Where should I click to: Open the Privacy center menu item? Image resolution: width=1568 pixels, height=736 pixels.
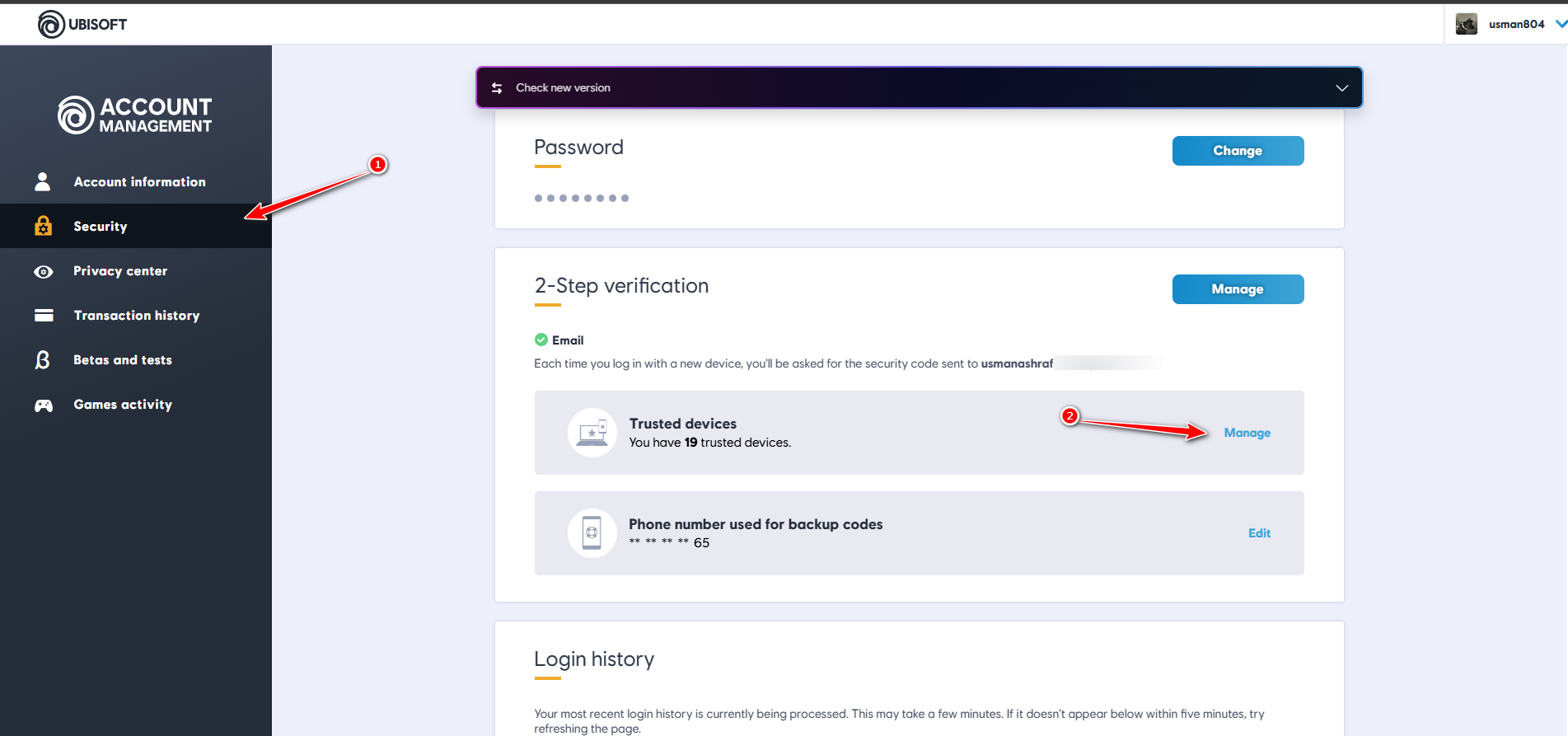120,271
